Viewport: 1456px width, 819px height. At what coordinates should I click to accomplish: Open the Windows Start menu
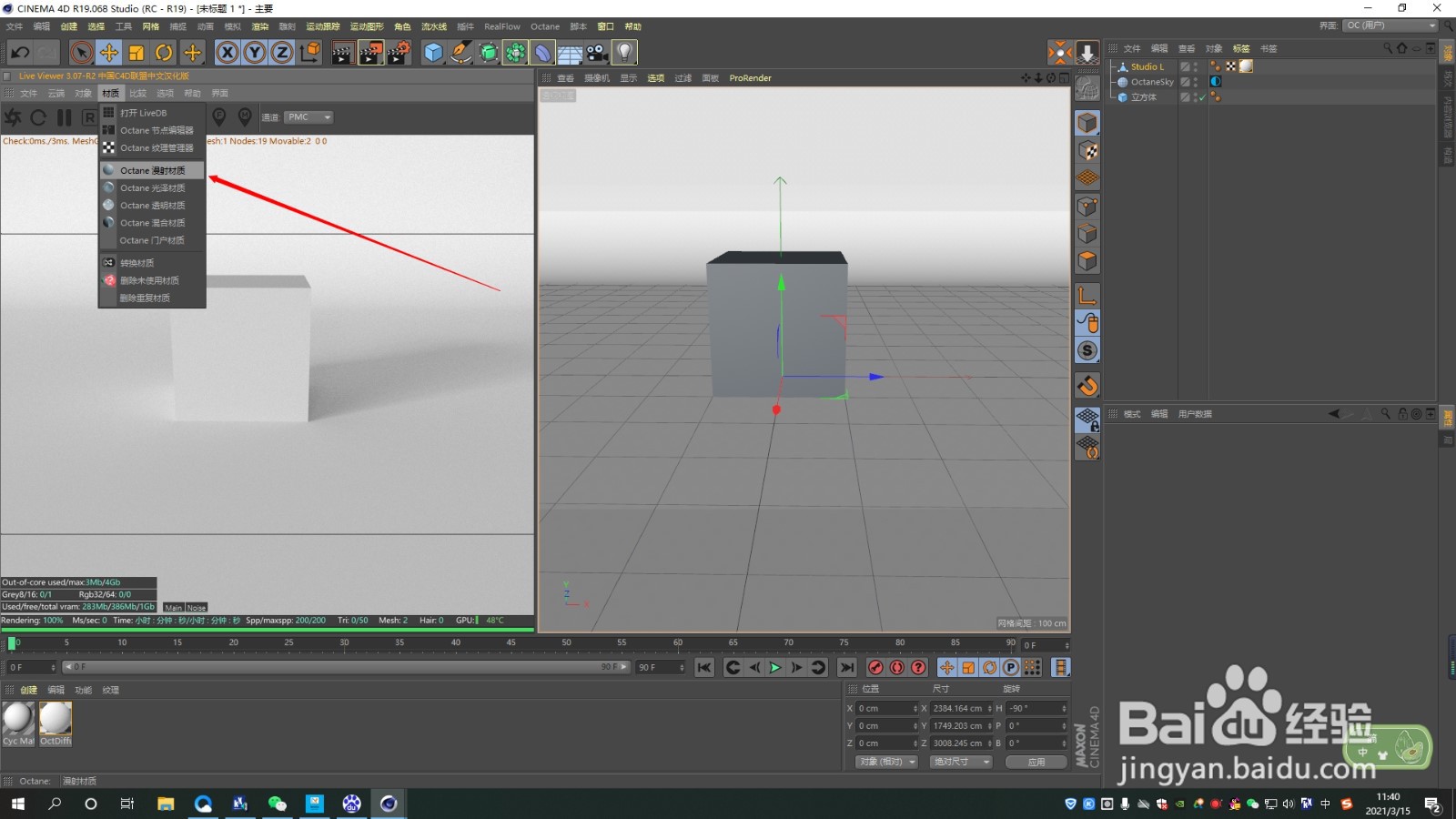[18, 804]
